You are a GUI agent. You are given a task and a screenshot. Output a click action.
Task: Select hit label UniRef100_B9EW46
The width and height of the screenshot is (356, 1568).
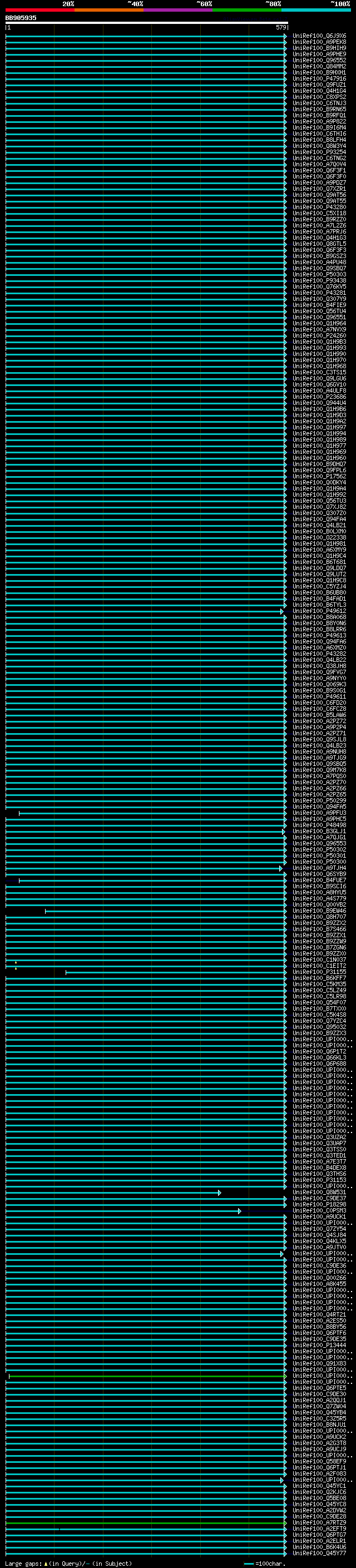point(319,911)
